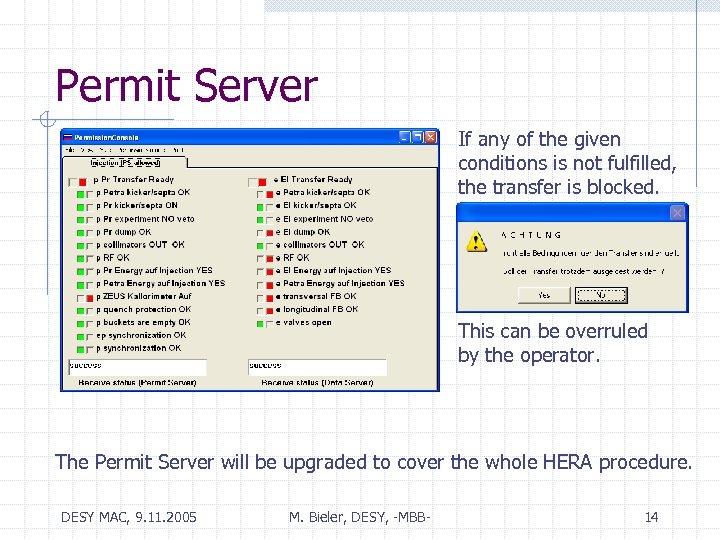Image resolution: width=720 pixels, height=540 pixels.
Task: Click the 'Receive status (Permit Server)' caption
Action: click(x=137, y=382)
